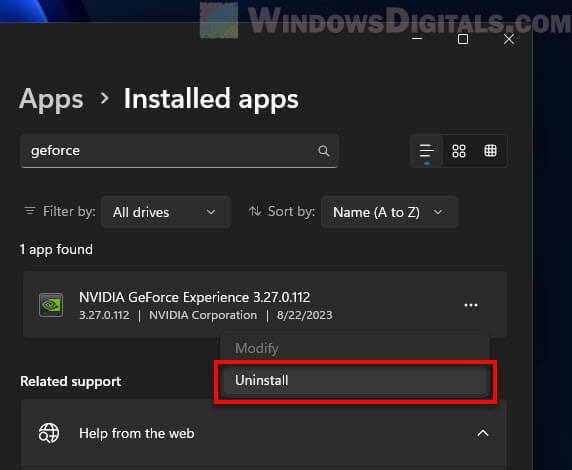The width and height of the screenshot is (572, 470).
Task: Click the search magnifier icon
Action: [x=324, y=151]
